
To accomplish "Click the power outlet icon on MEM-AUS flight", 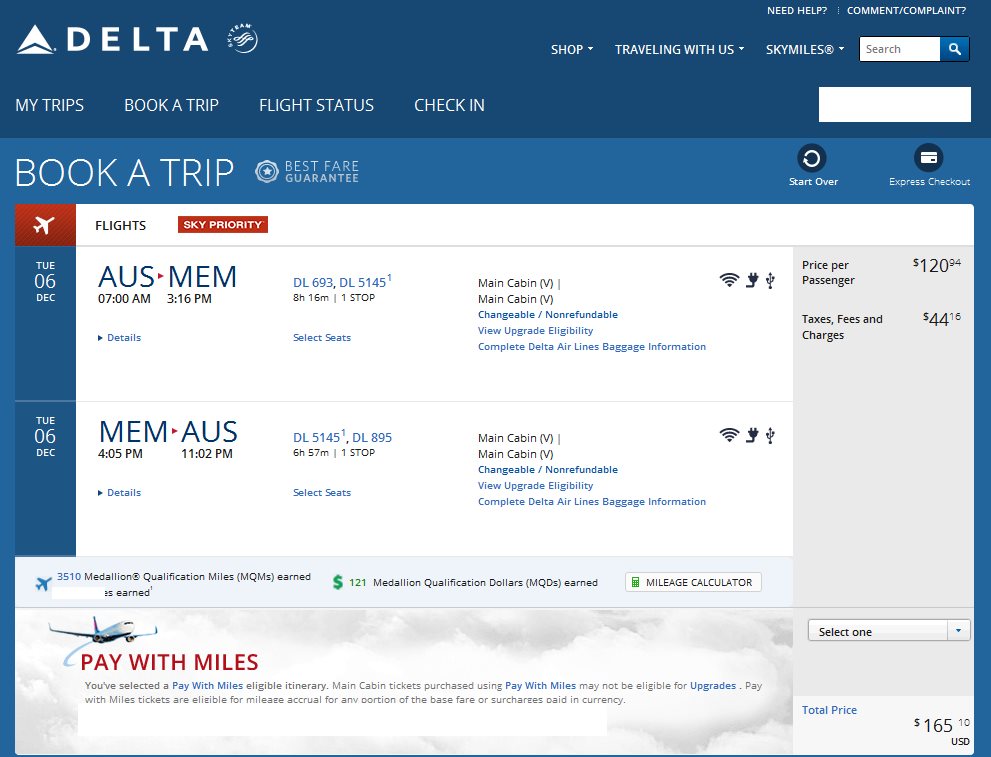I will (752, 435).
